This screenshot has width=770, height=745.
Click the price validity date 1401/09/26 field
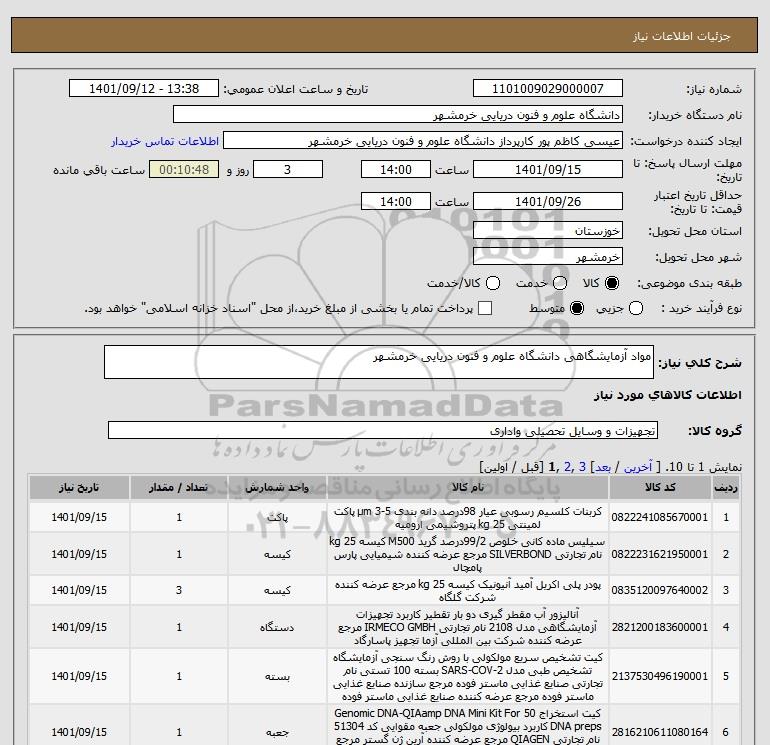(548, 201)
